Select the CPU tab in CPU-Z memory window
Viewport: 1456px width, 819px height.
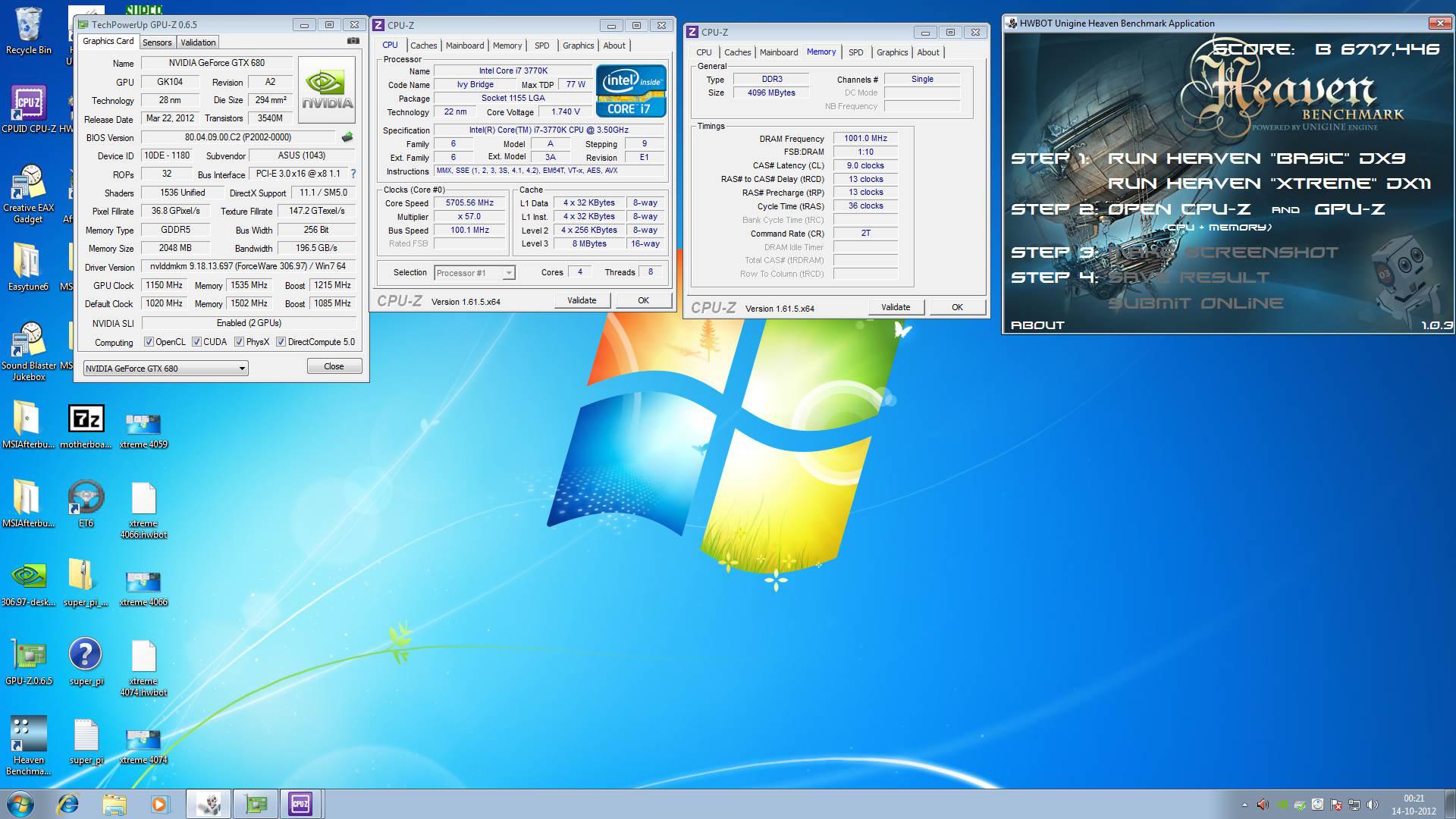704,52
